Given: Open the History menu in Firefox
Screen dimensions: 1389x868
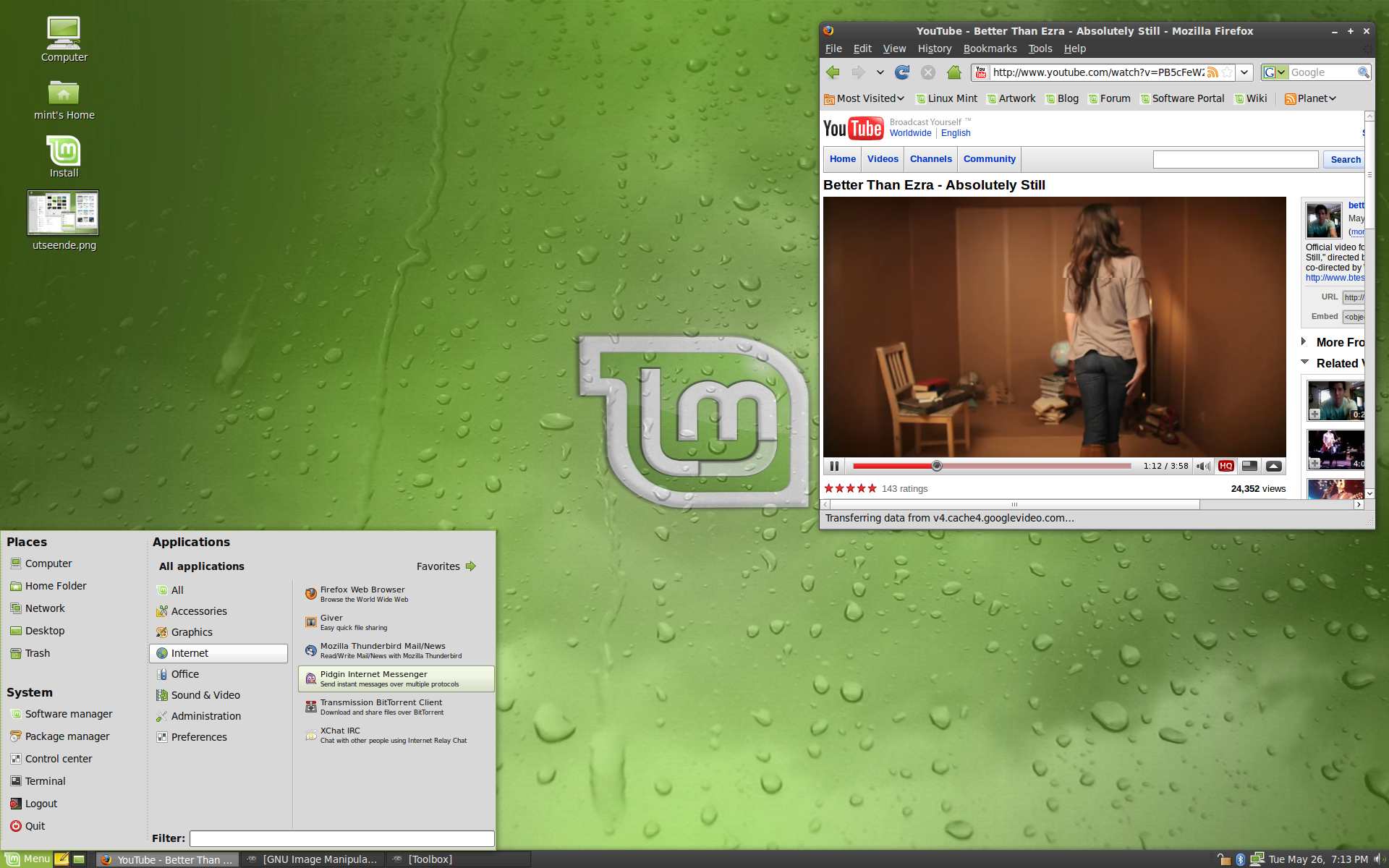Looking at the screenshot, I should [934, 48].
